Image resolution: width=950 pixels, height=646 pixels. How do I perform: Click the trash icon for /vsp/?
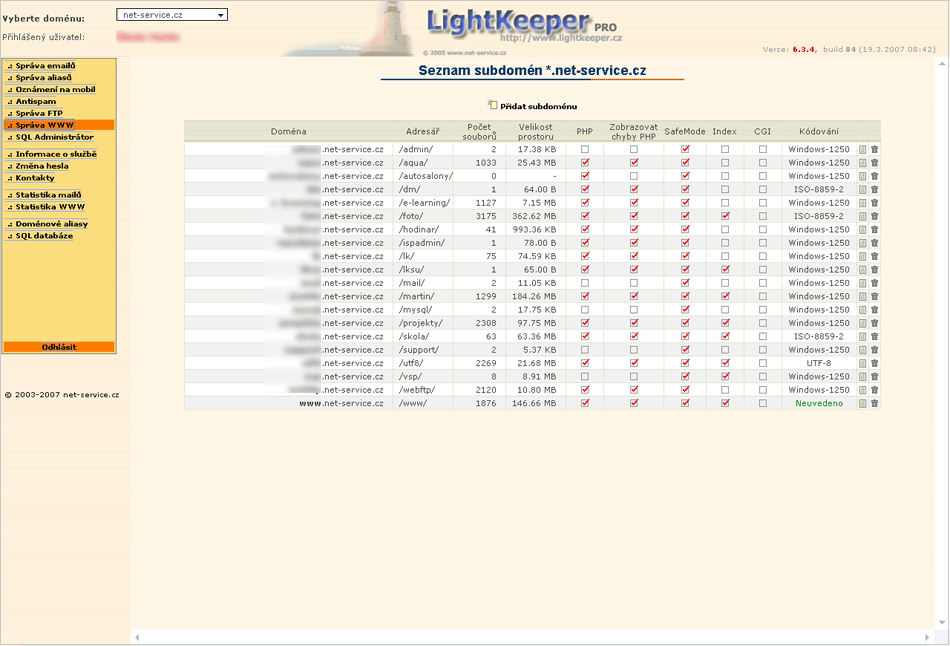(874, 376)
